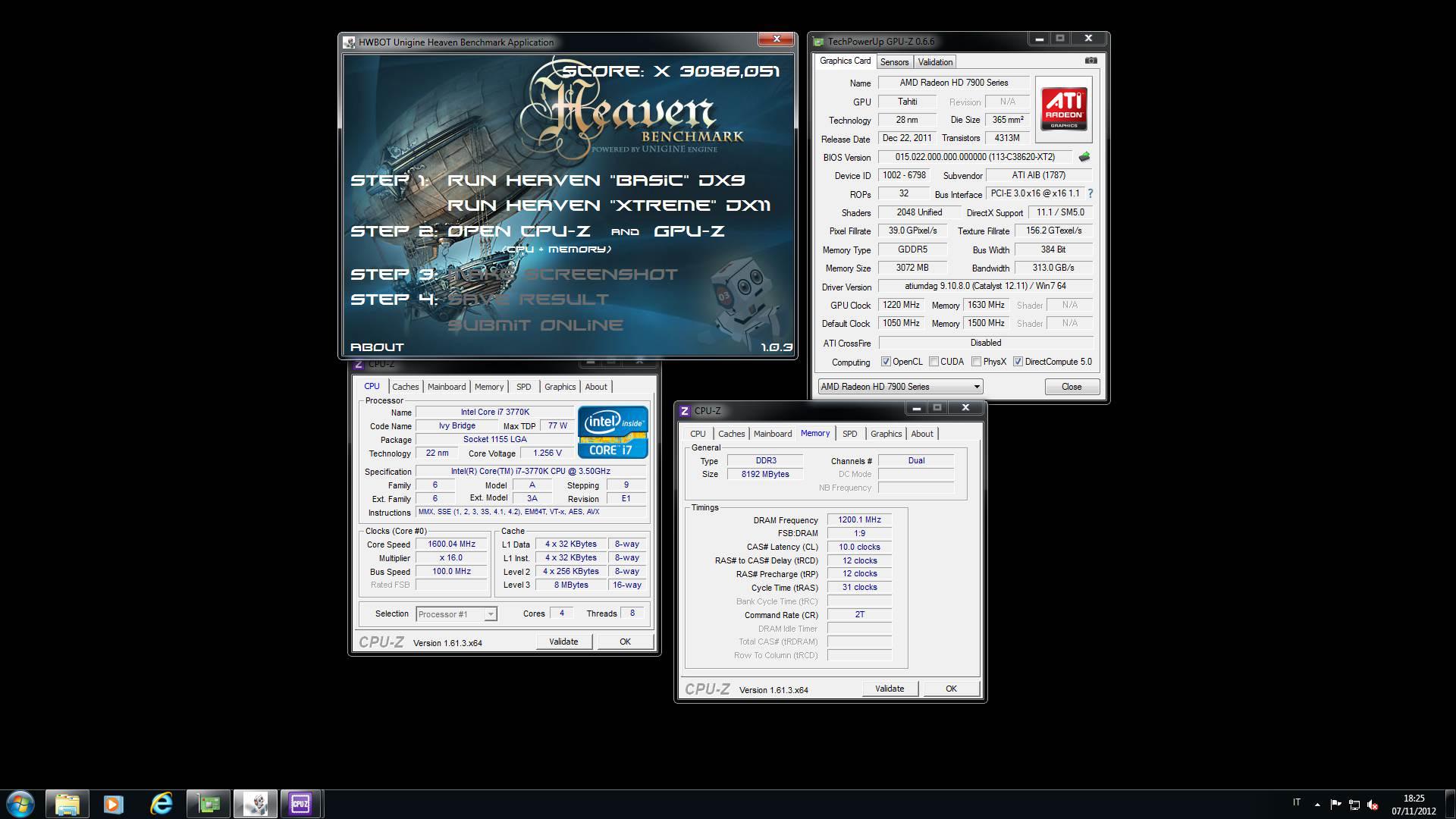Open CPU tab in CPU-Z Memory window

[698, 434]
